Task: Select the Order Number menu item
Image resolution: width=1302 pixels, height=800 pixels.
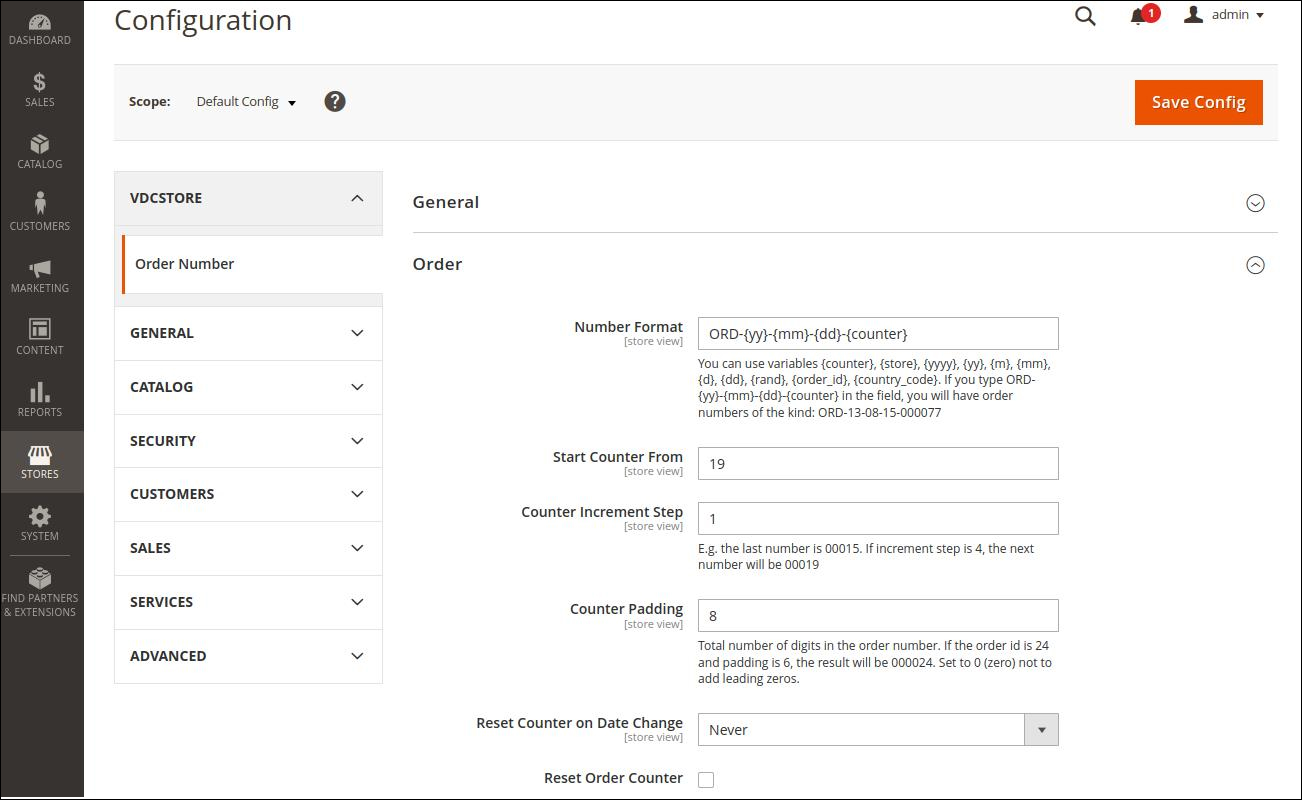Action: click(x=185, y=264)
